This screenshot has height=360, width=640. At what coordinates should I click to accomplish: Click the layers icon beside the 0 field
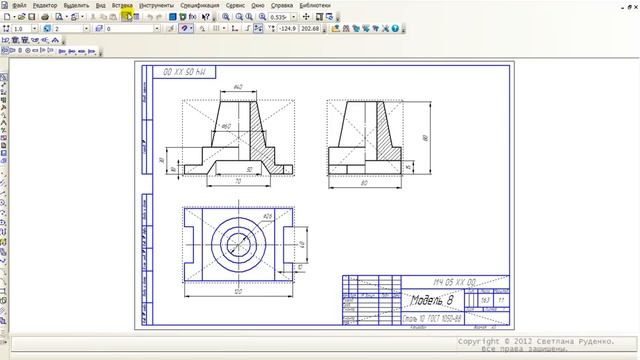[x=99, y=29]
